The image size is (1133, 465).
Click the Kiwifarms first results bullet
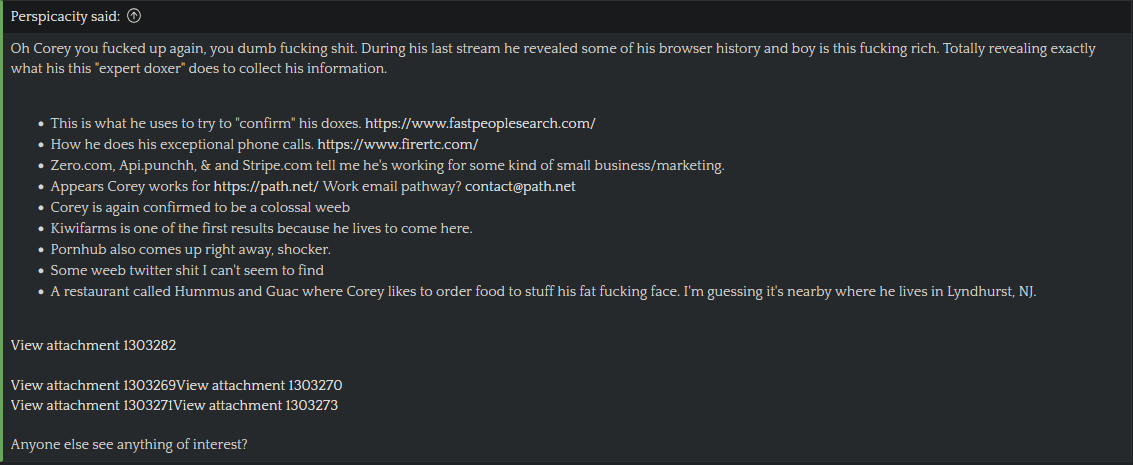coord(262,228)
